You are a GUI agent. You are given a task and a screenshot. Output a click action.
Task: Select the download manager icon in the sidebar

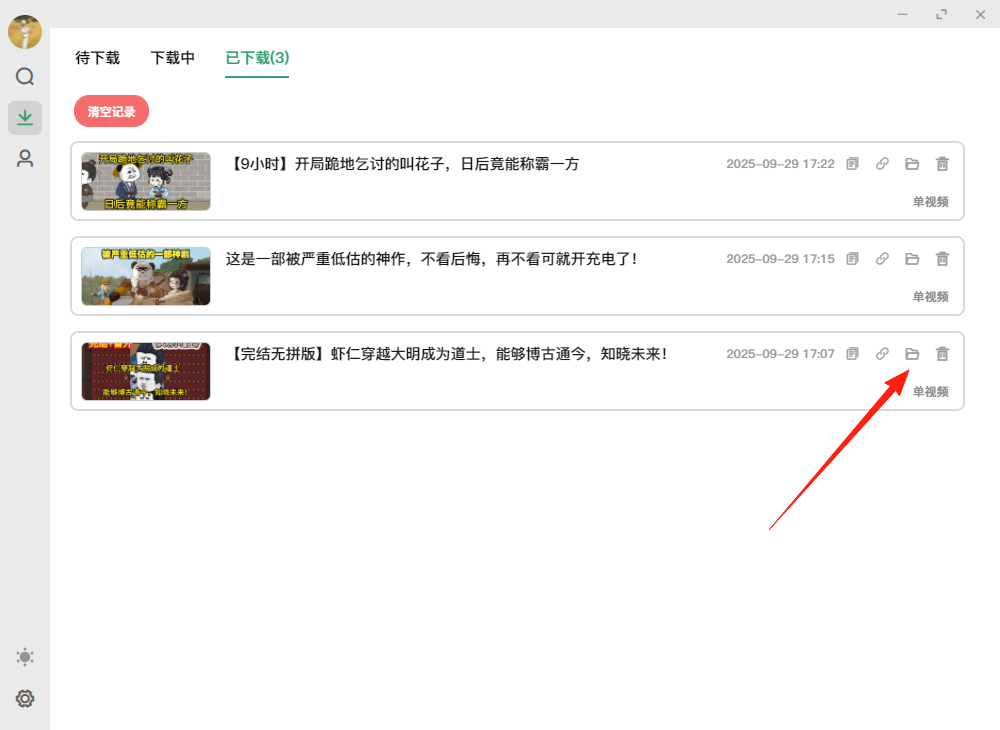click(x=25, y=117)
